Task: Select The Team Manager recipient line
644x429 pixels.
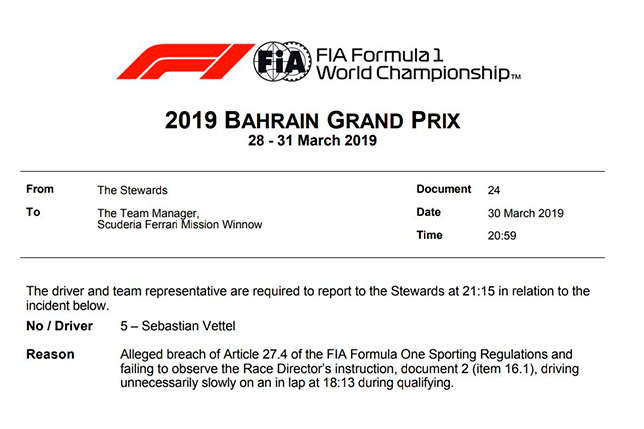Action: coord(149,213)
